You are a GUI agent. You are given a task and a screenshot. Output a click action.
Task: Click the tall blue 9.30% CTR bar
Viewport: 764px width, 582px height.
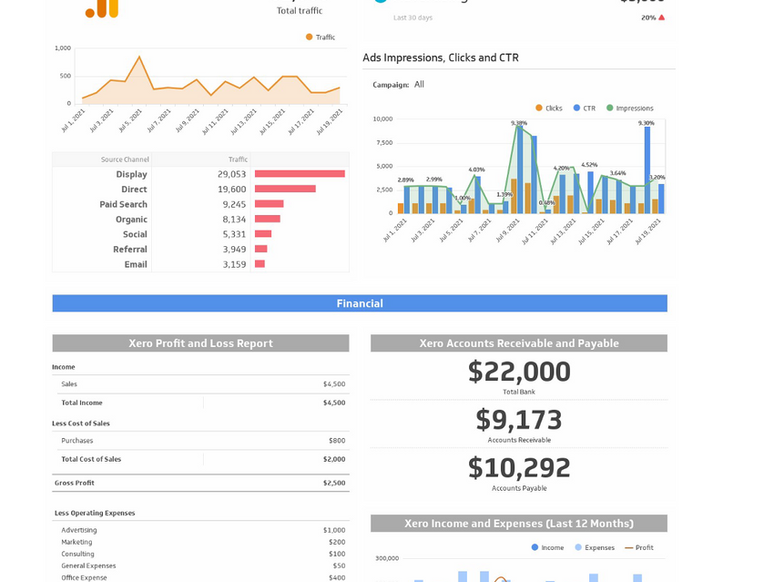647,170
